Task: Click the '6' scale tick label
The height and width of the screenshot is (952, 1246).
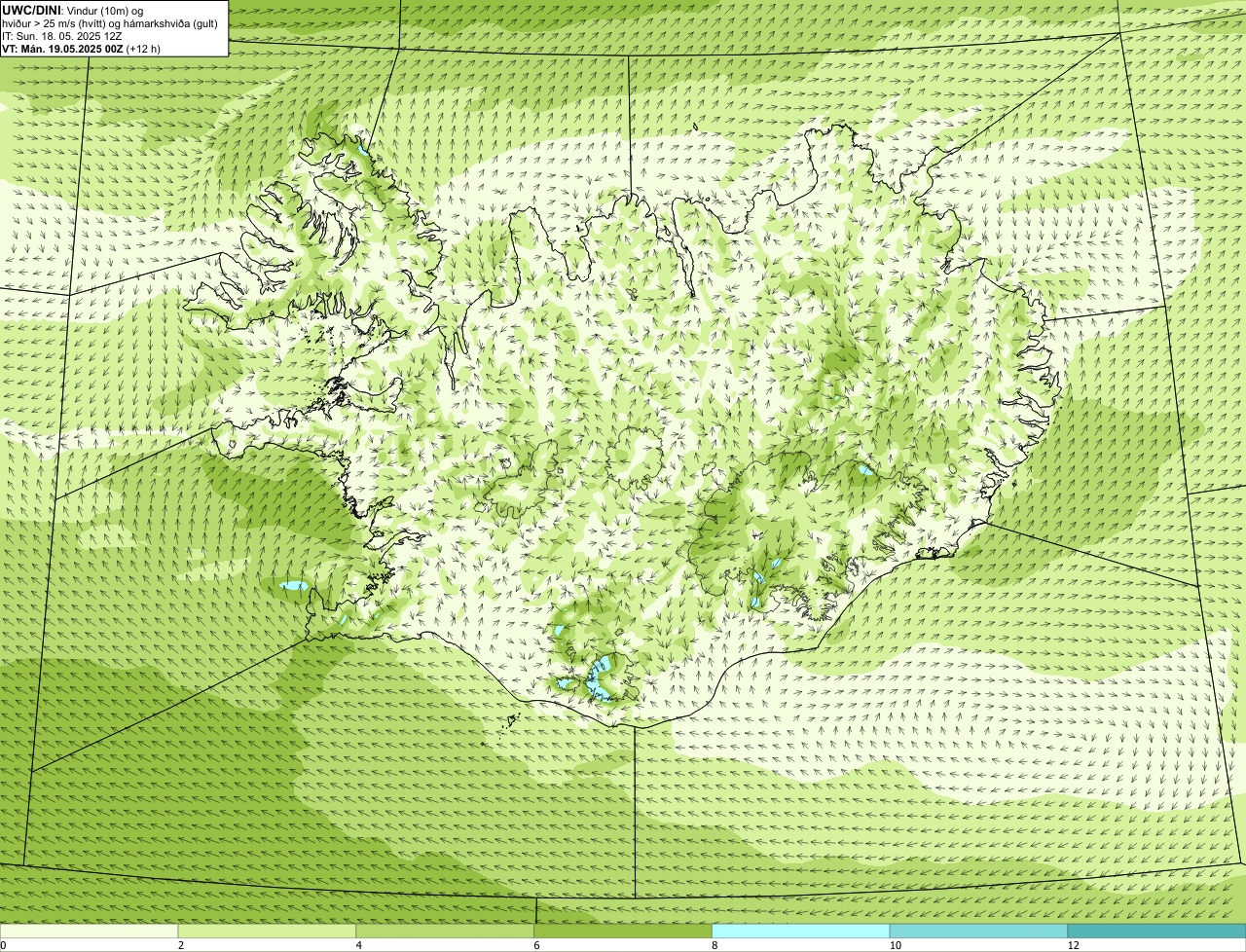Action: (x=536, y=945)
